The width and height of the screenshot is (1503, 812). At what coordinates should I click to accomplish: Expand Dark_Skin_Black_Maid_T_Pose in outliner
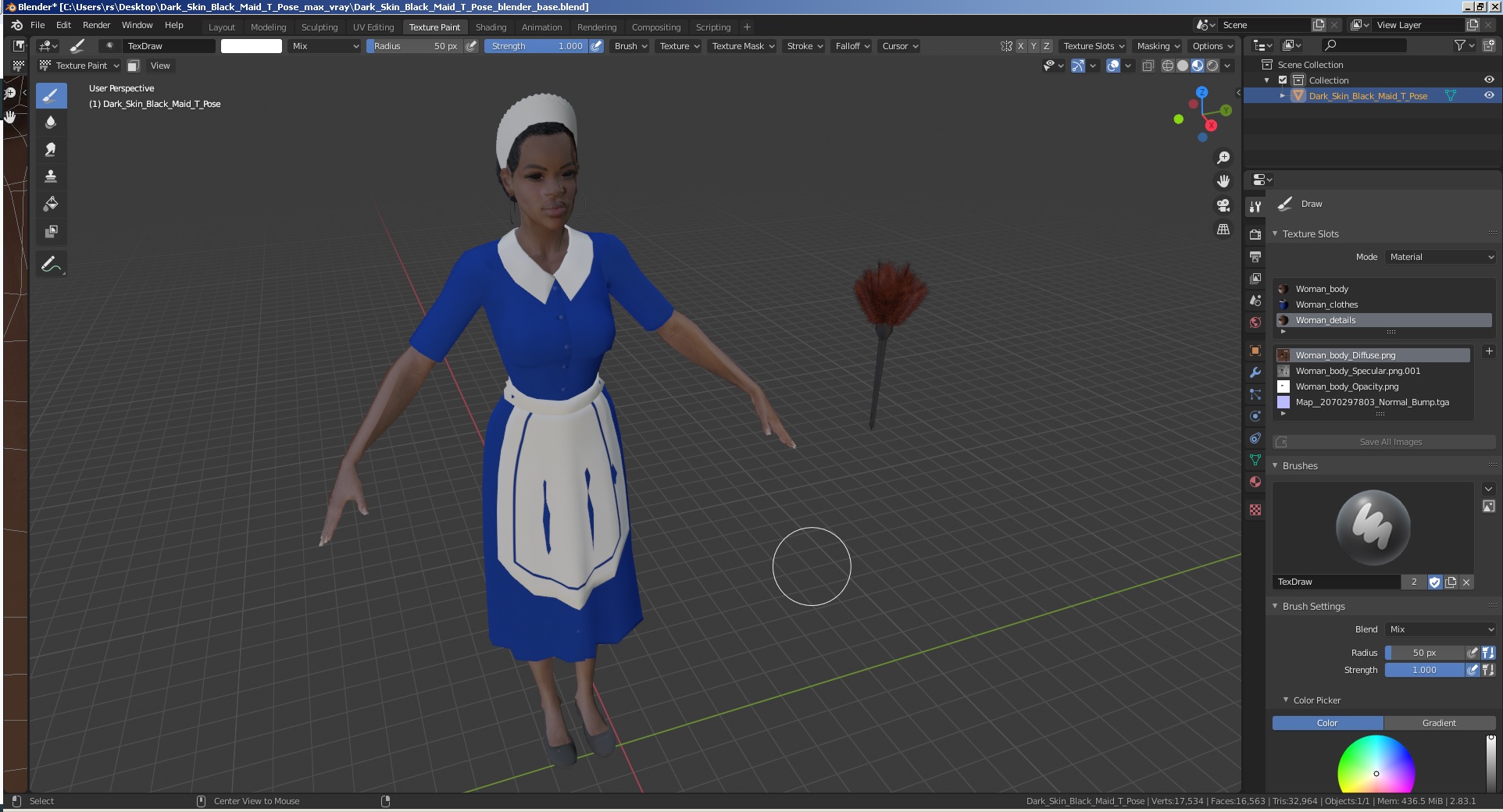[1282, 95]
